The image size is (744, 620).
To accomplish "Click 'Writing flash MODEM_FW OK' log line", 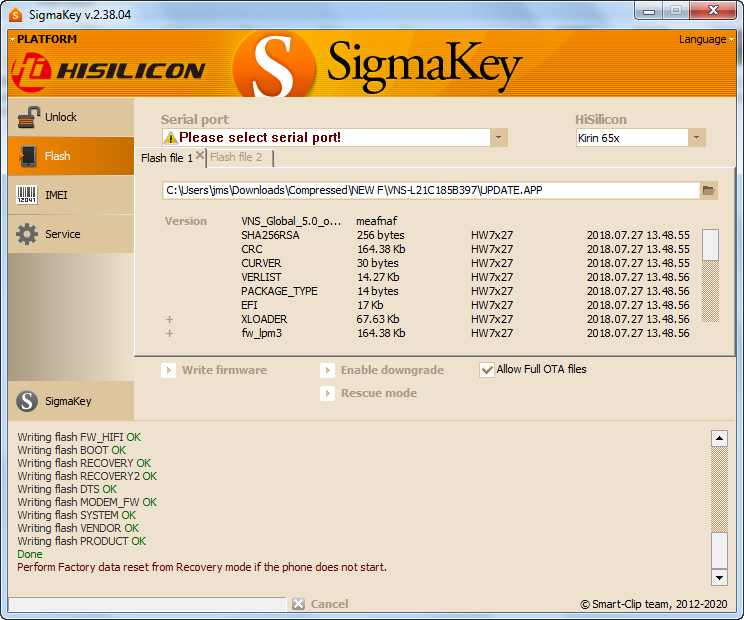I will coord(87,502).
